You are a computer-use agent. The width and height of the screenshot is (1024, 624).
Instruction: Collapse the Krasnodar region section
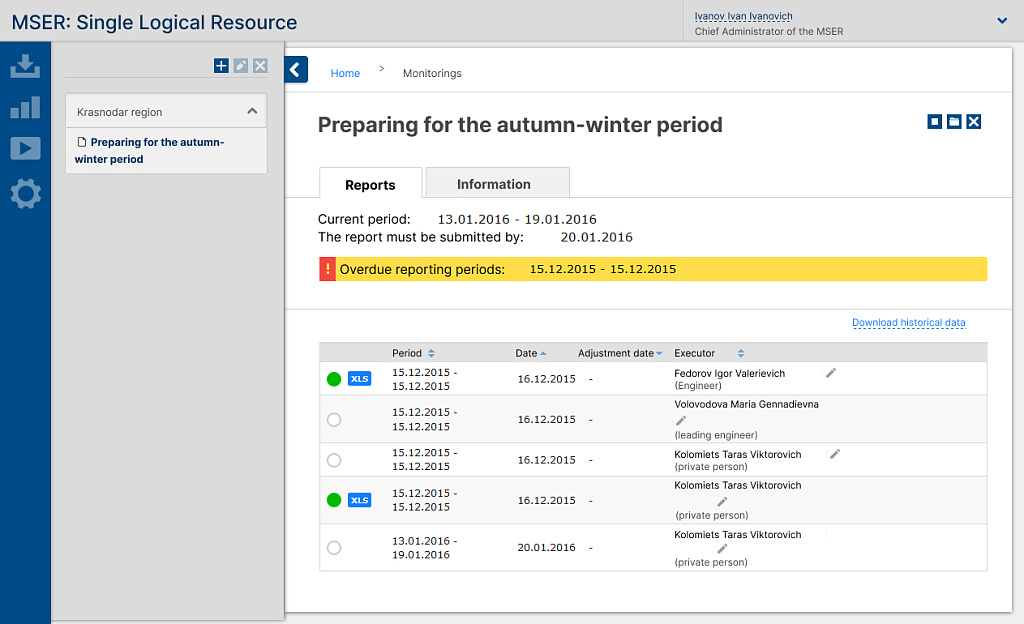click(252, 112)
